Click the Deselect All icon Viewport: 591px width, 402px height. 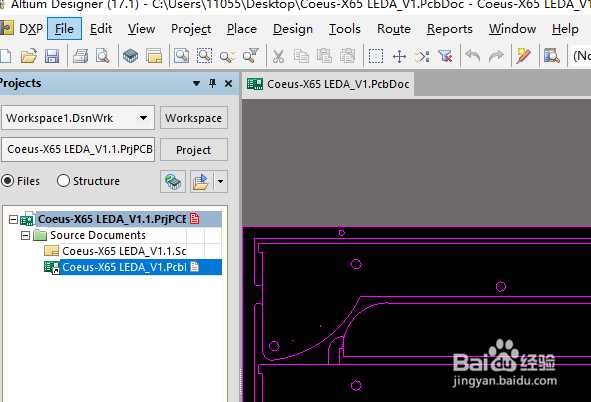(422, 56)
